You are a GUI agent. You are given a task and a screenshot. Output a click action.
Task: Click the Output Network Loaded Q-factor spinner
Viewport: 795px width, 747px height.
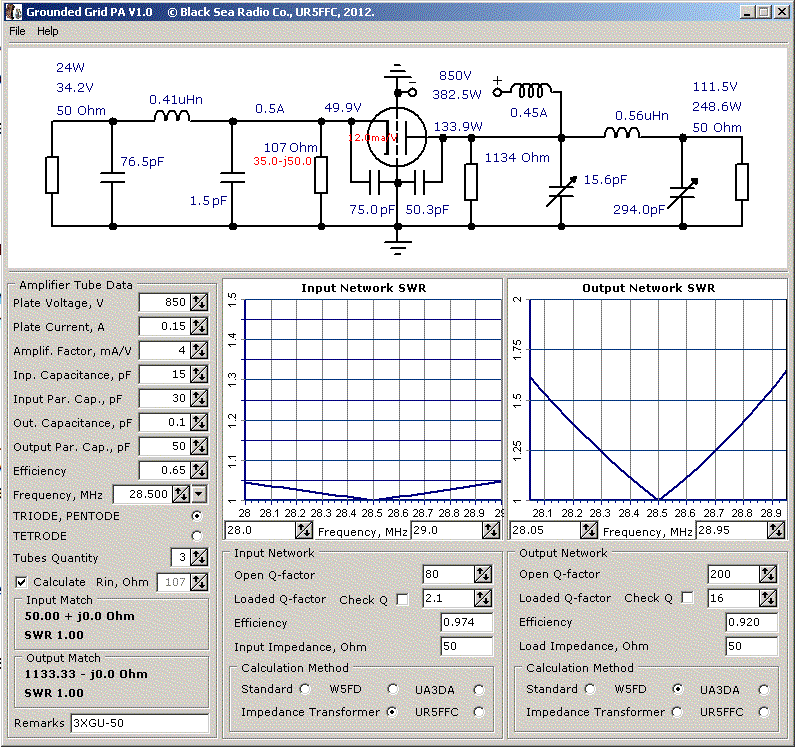pyautogui.click(x=768, y=598)
